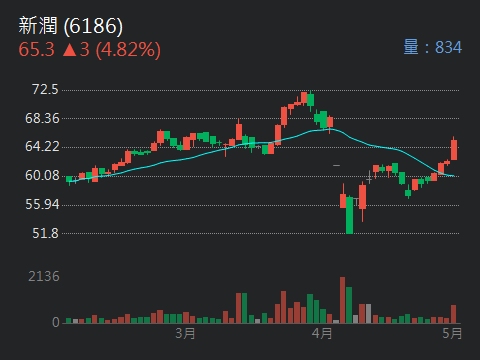Screen dimensions: 480x360
Task: Click the percentage change (4.82%)
Action: coord(128,50)
